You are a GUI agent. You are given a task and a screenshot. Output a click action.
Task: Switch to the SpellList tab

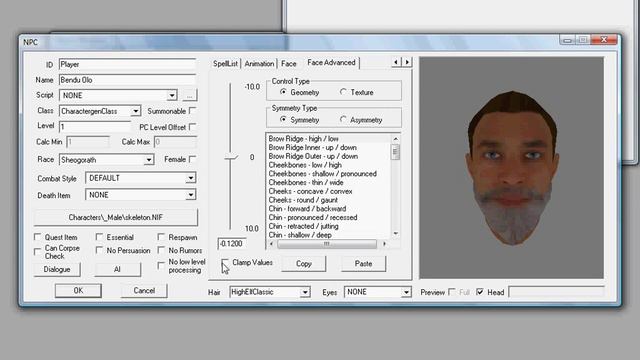(225, 64)
